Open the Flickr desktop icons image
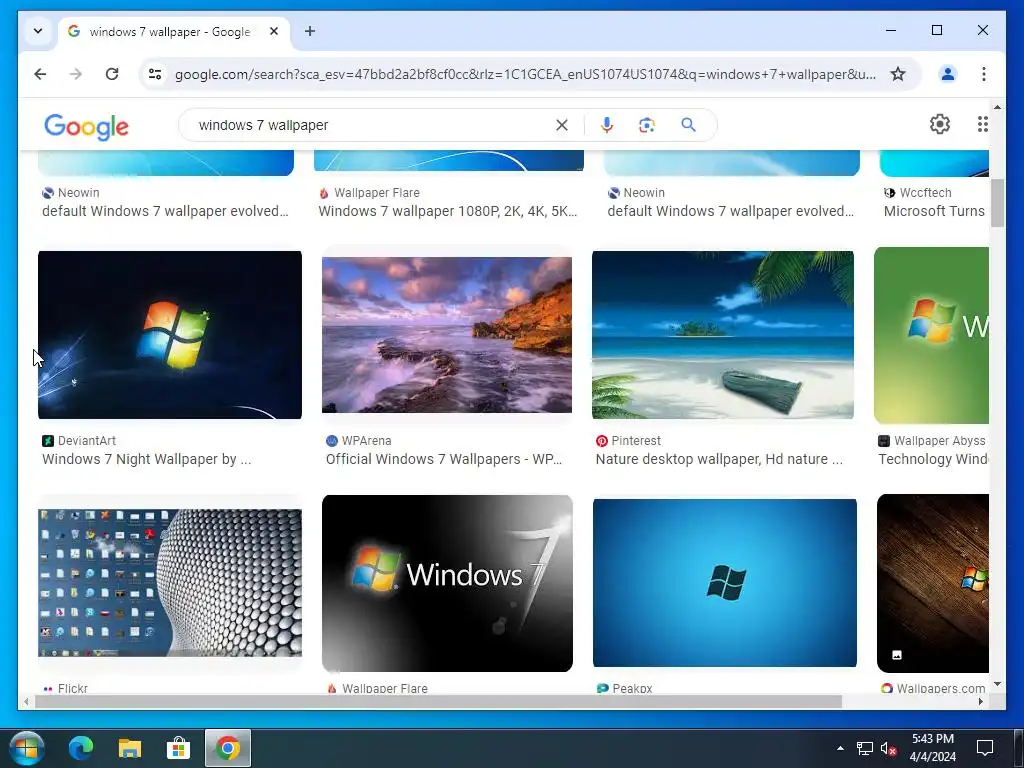This screenshot has width=1024, height=768. point(170,583)
